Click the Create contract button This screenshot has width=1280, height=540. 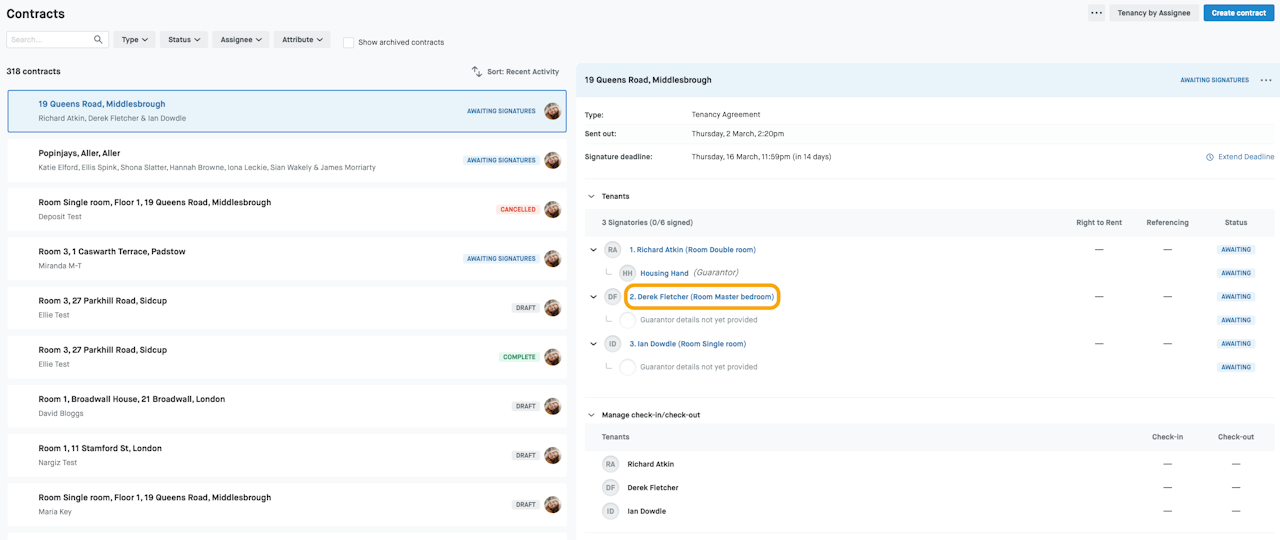click(1238, 13)
